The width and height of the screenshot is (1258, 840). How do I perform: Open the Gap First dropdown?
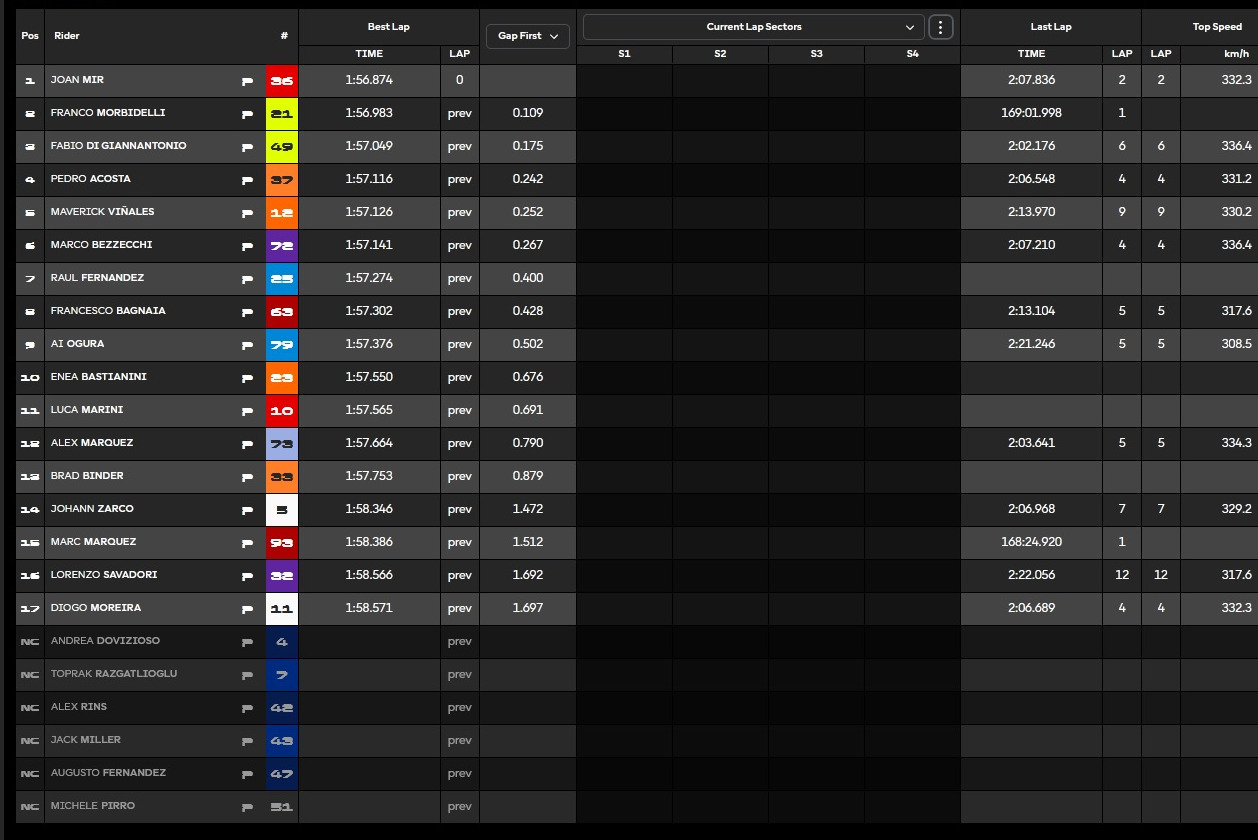[528, 36]
